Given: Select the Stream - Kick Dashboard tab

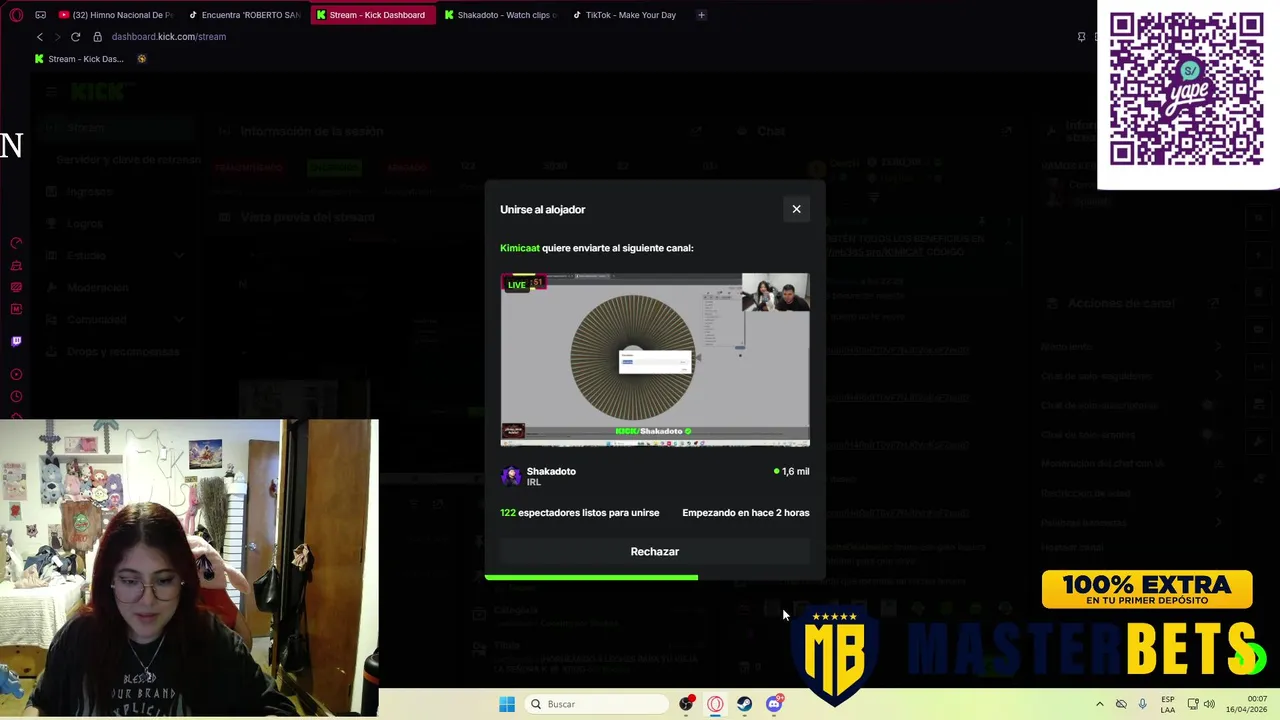Looking at the screenshot, I should (373, 15).
